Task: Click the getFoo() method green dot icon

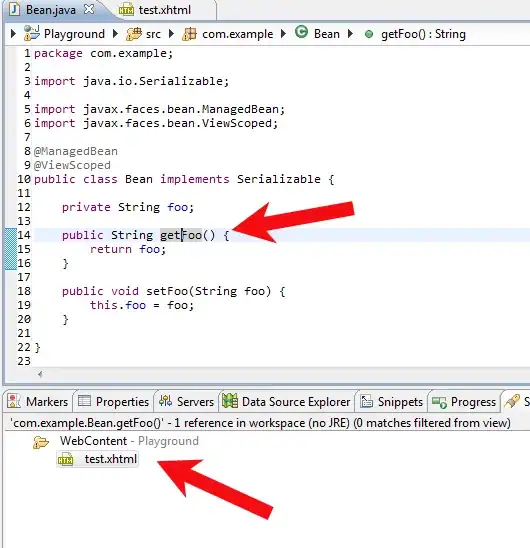Action: [368, 34]
